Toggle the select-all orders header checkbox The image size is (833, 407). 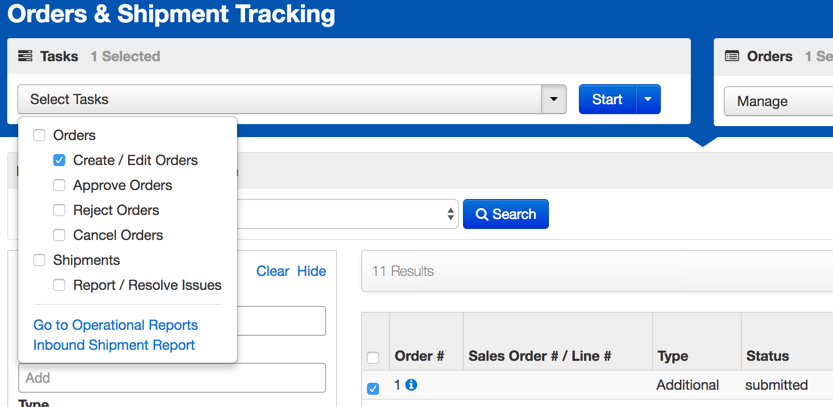tap(373, 357)
